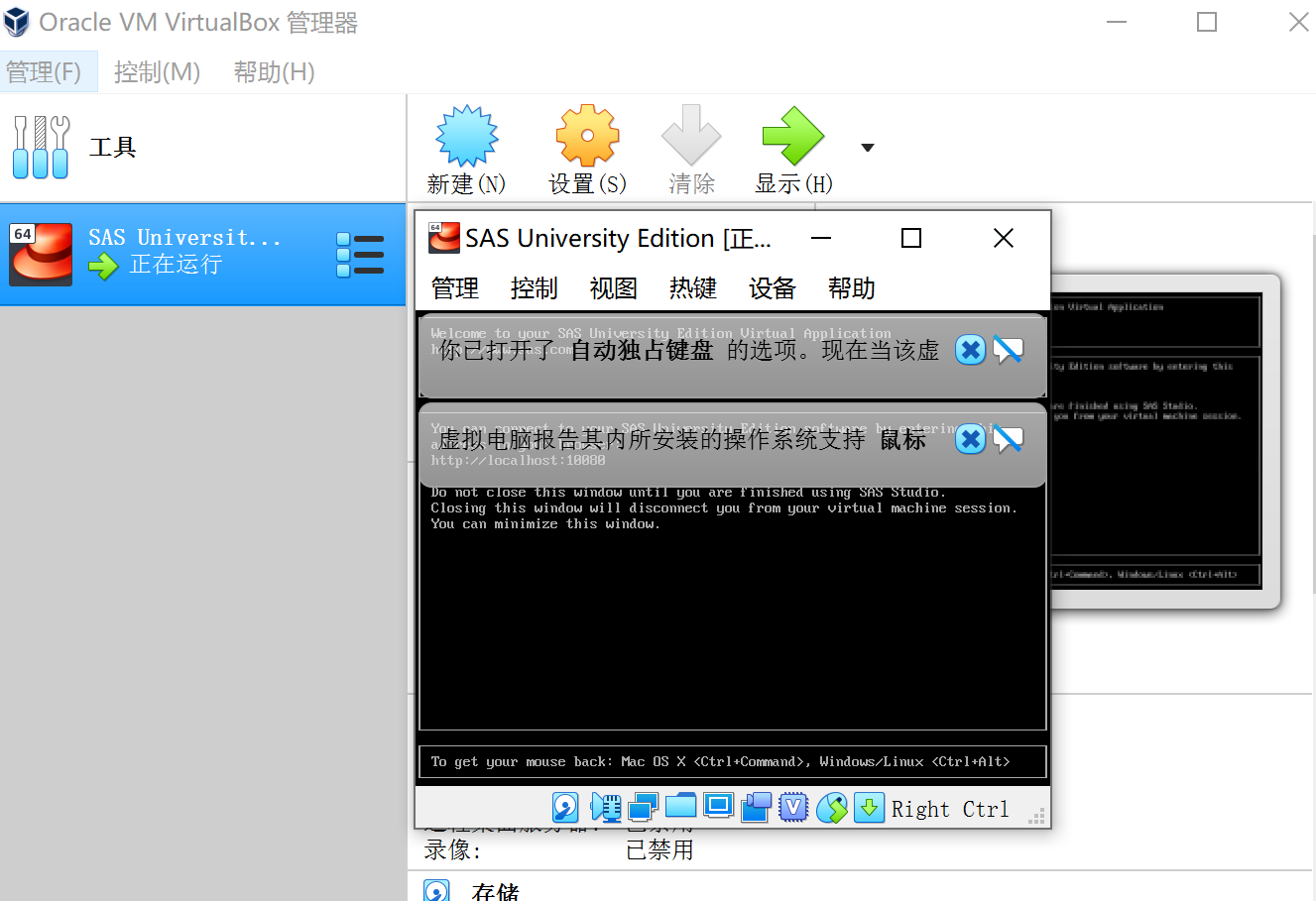This screenshot has height=901, width=1316.
Task: Select the Tools (工具) entry
Action: pos(203,148)
